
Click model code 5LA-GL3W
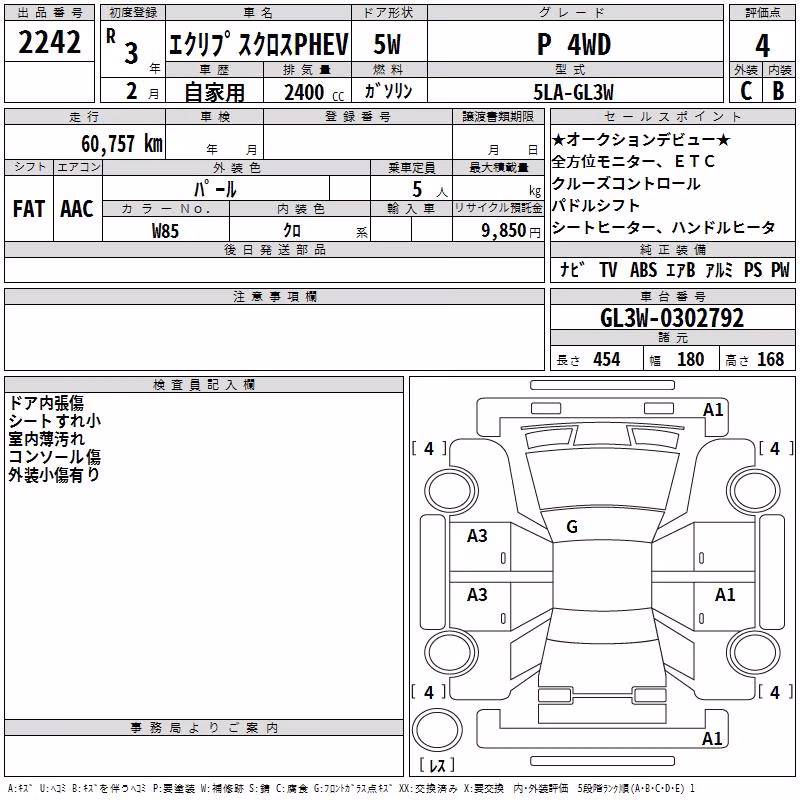573,92
